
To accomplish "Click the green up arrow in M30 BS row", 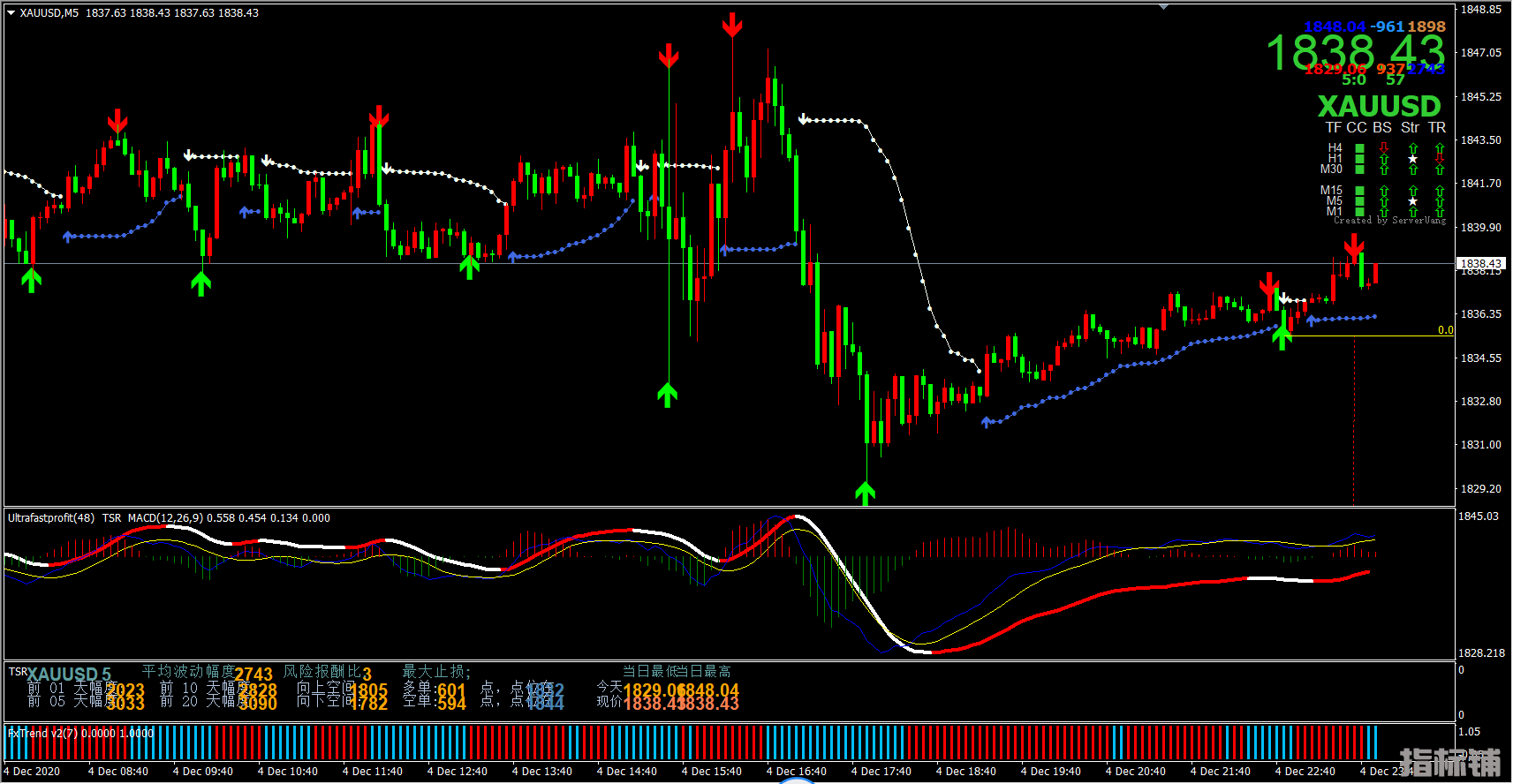I will point(1384,170).
